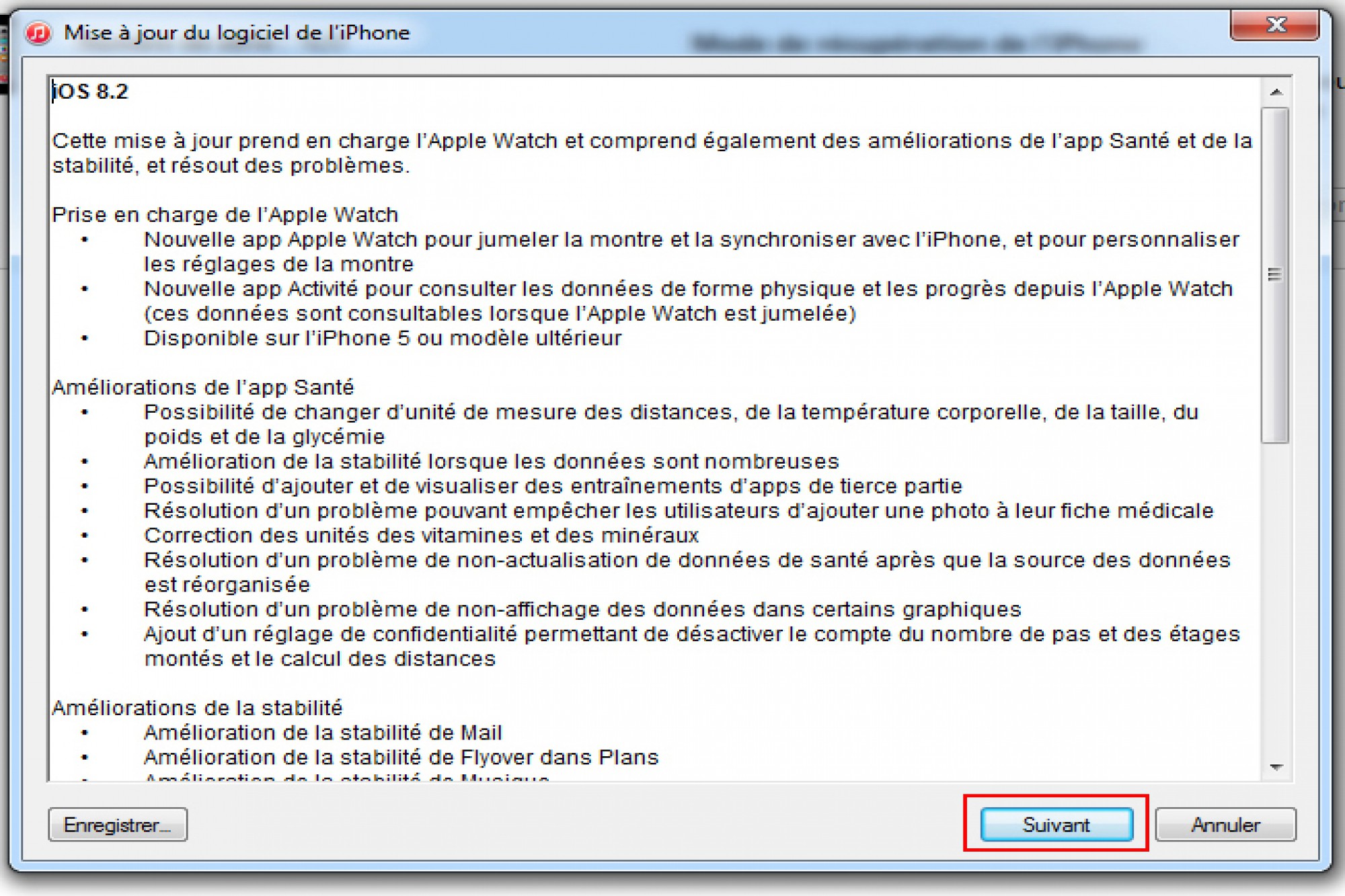Click the vertical scrollbar thumb

1275,275
